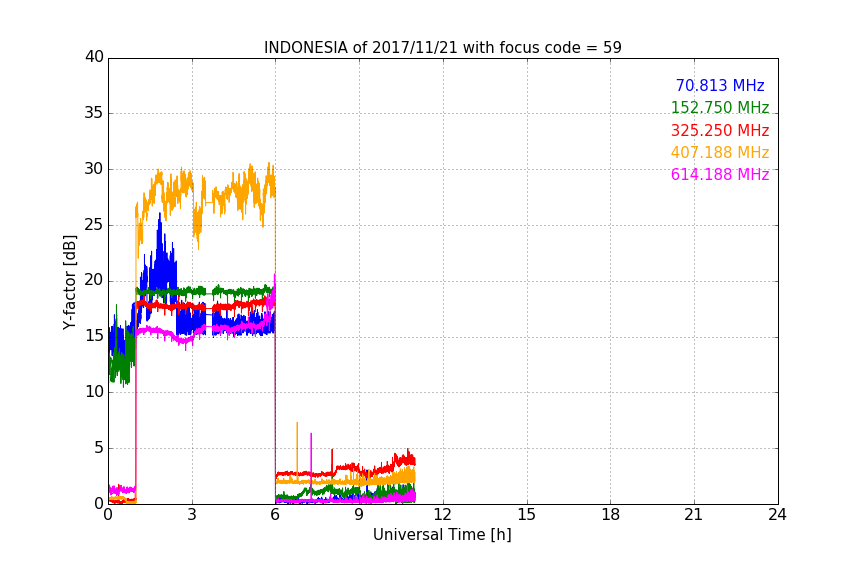This screenshot has height=576, width=864.
Task: Select the 614.188 MHz legend label
Action: pyautogui.click(x=720, y=174)
